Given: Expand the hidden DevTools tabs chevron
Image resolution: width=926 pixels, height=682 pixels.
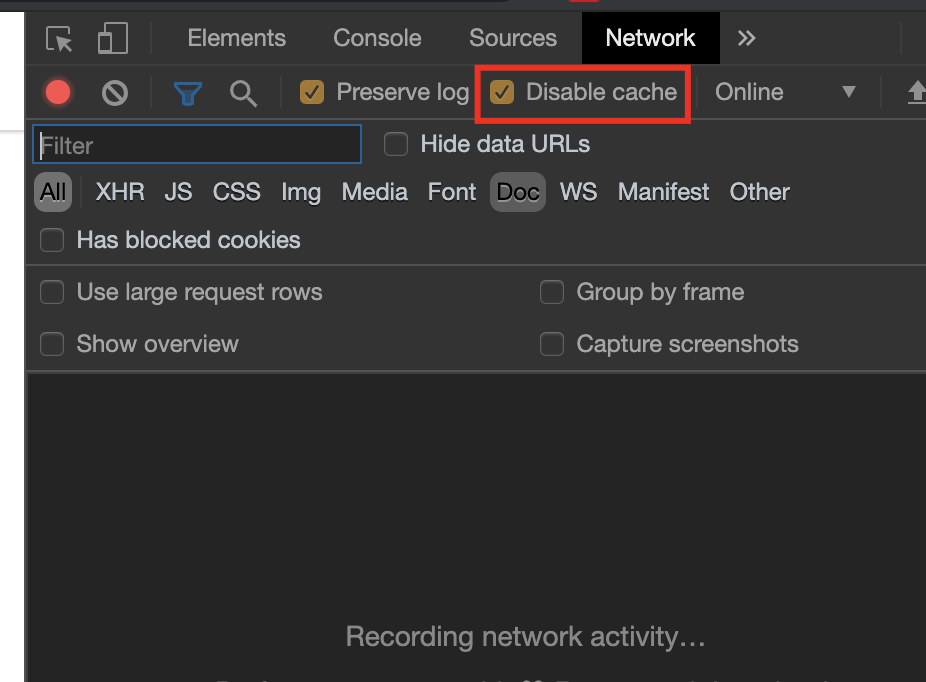Looking at the screenshot, I should (x=746, y=38).
